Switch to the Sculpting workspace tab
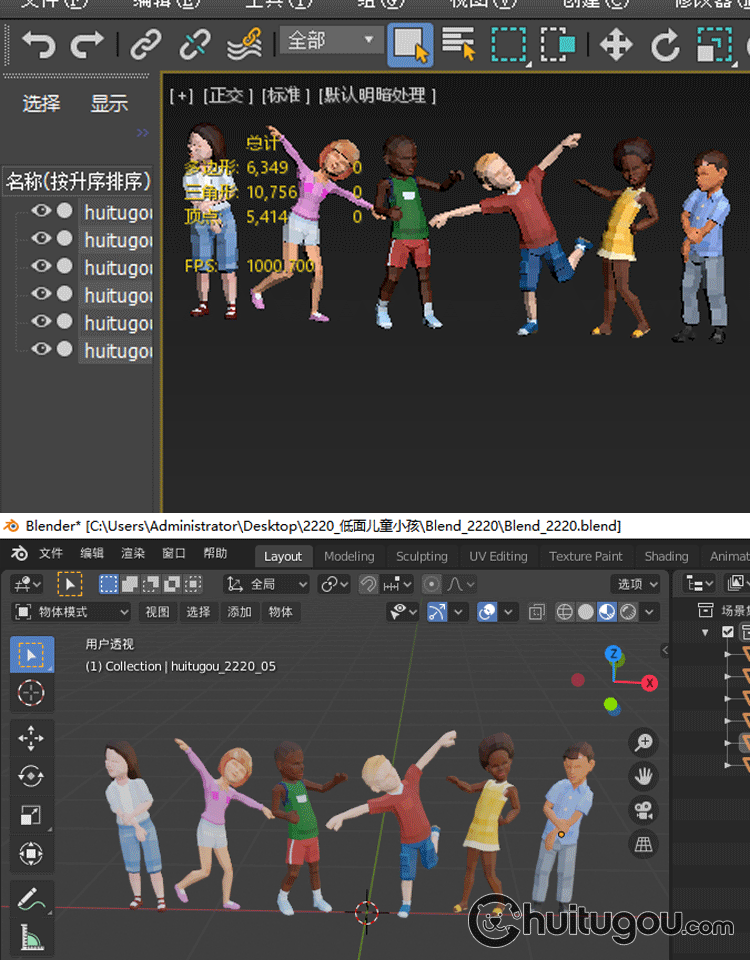750x960 pixels. tap(421, 556)
